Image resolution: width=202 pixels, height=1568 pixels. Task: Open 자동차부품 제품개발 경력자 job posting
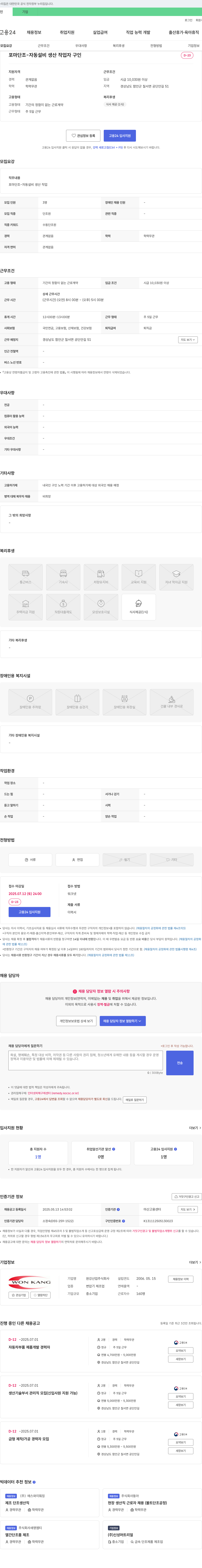click(29, 1347)
